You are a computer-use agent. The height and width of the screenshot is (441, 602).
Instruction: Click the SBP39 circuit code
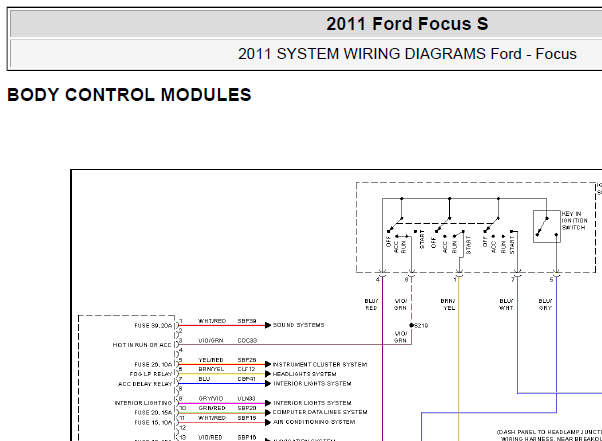[247, 321]
